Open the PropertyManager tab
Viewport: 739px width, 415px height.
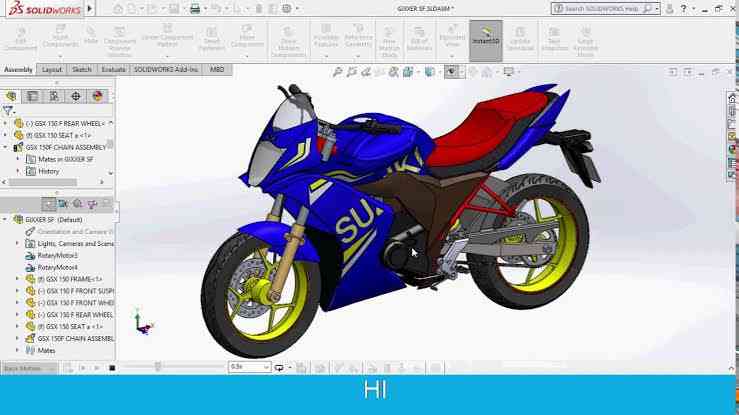pos(33,97)
